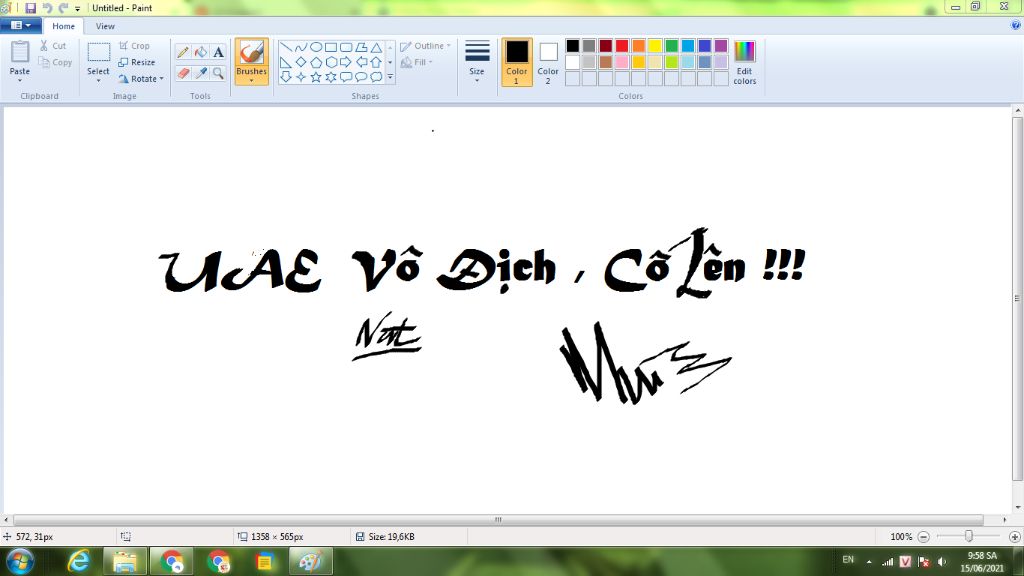Choose the Down arrow shape

point(286,77)
